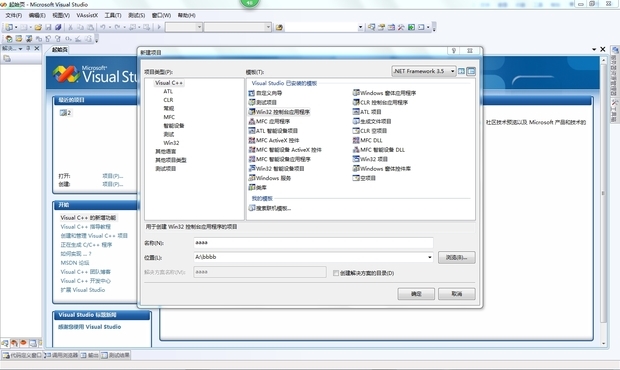The height and width of the screenshot is (370, 620).
Task: Click the Start Debugging play icon
Action: coord(159,27)
